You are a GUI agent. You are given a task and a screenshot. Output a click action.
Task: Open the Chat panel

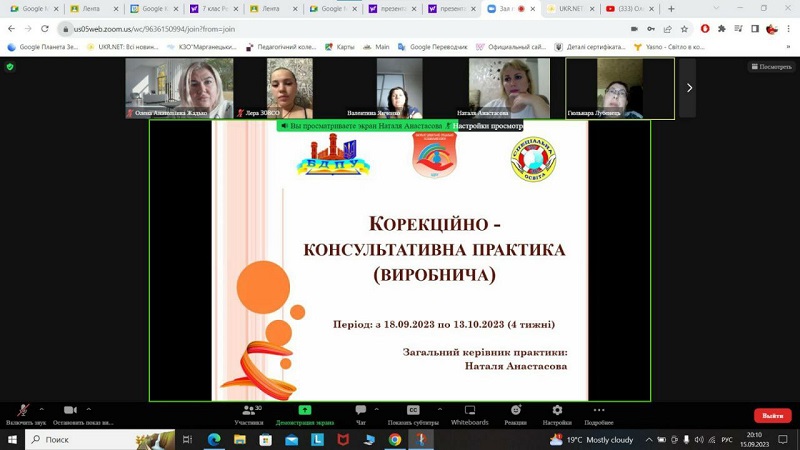(361, 415)
